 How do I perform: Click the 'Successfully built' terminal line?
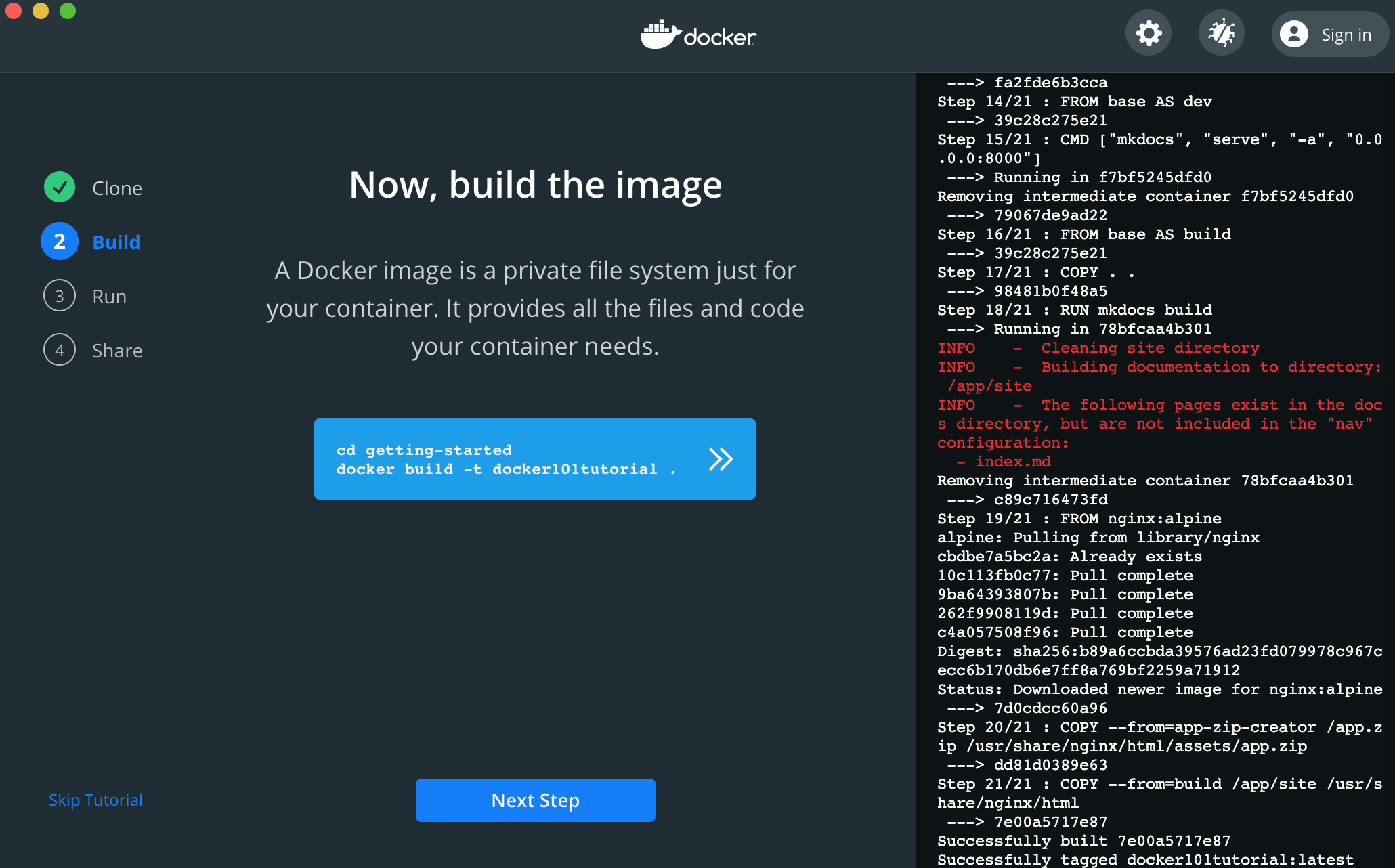[1083, 841]
